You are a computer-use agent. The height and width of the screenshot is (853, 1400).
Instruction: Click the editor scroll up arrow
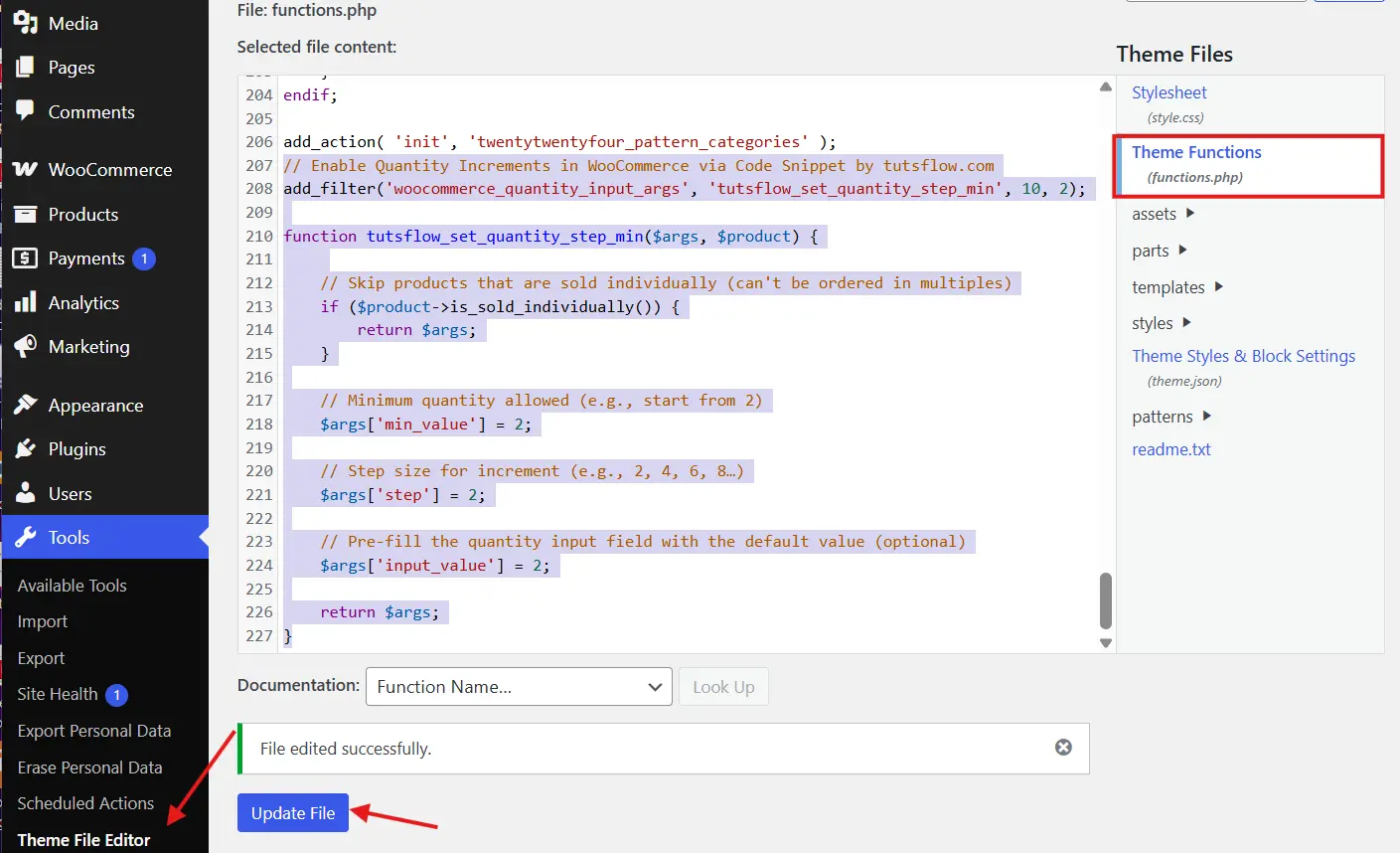tap(1106, 87)
